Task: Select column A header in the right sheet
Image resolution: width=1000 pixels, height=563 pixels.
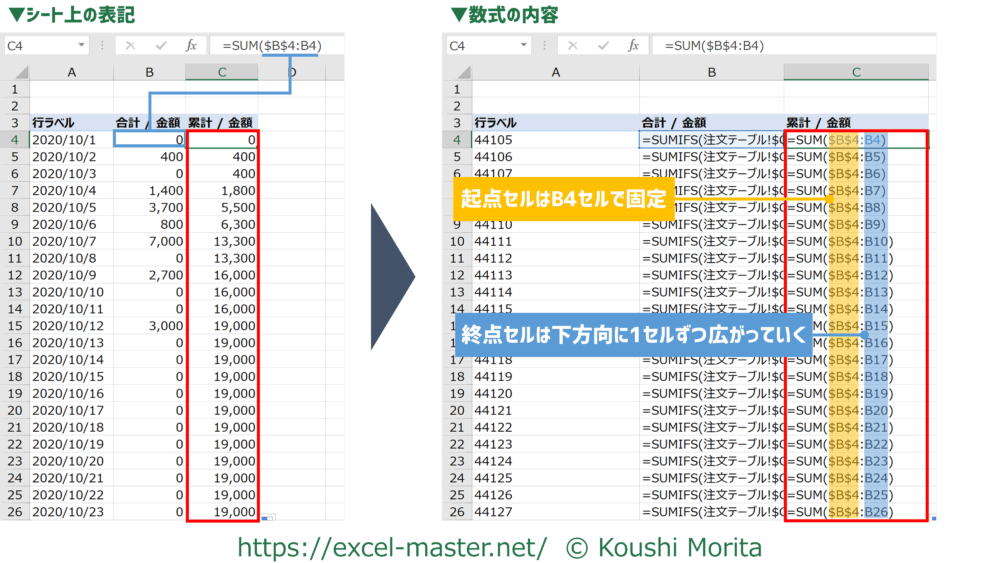Action: pos(555,72)
